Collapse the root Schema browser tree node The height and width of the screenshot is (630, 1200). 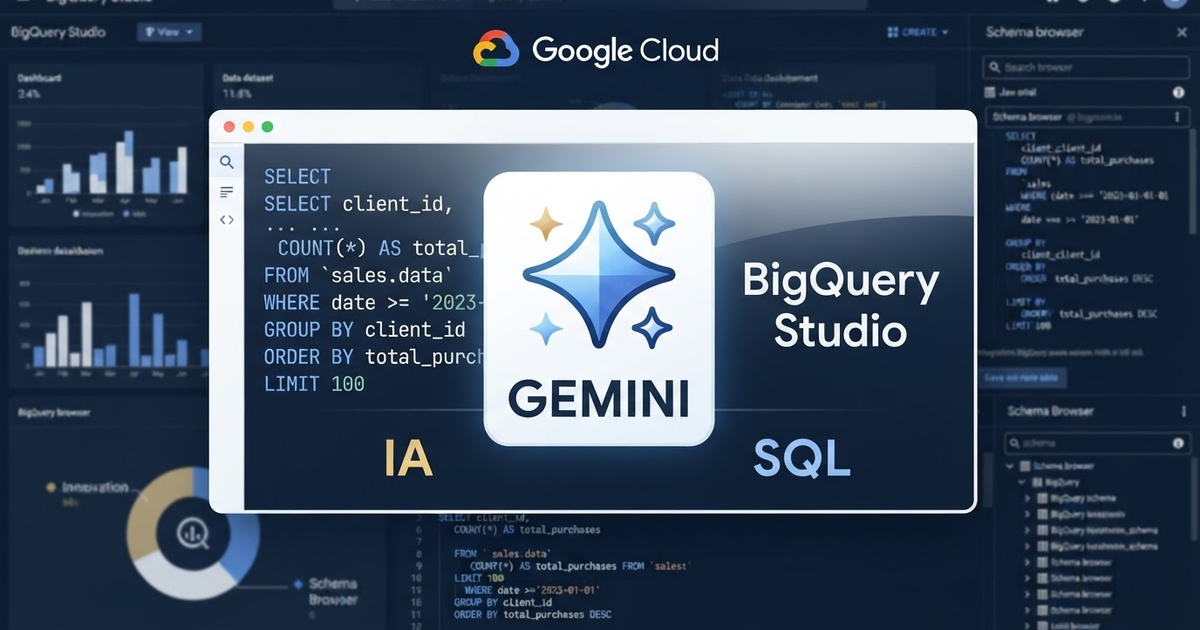point(1011,466)
